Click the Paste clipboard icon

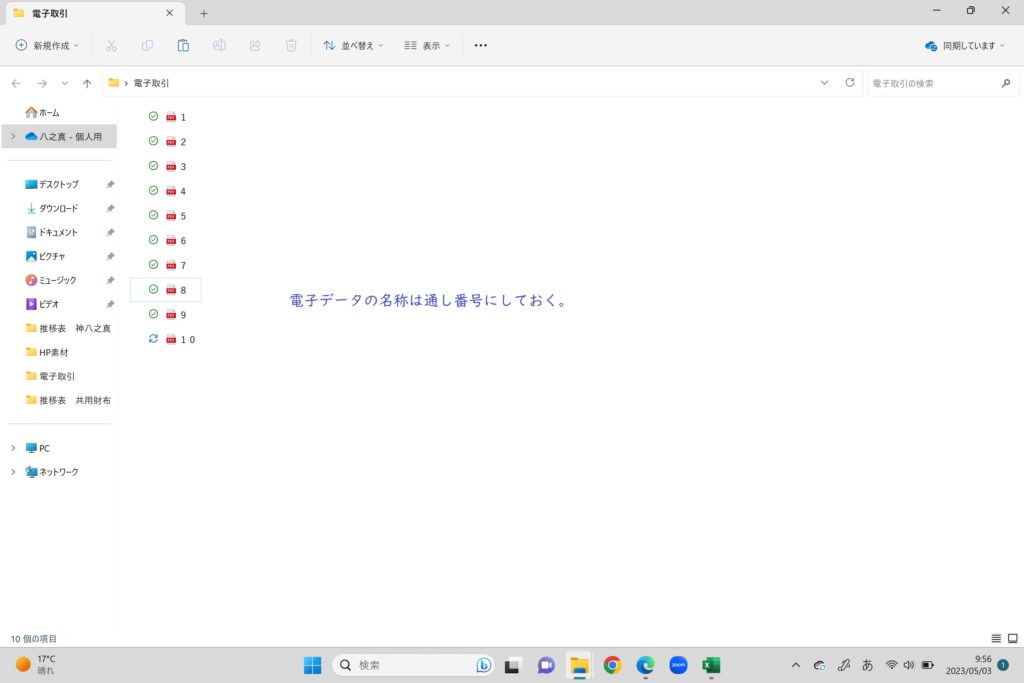(183, 45)
